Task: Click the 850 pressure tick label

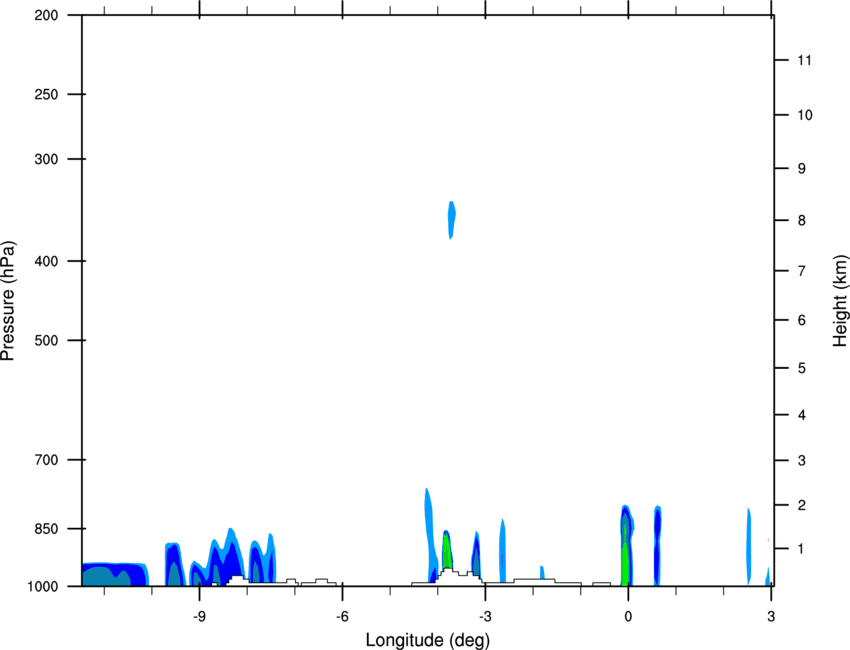Action: point(46,529)
